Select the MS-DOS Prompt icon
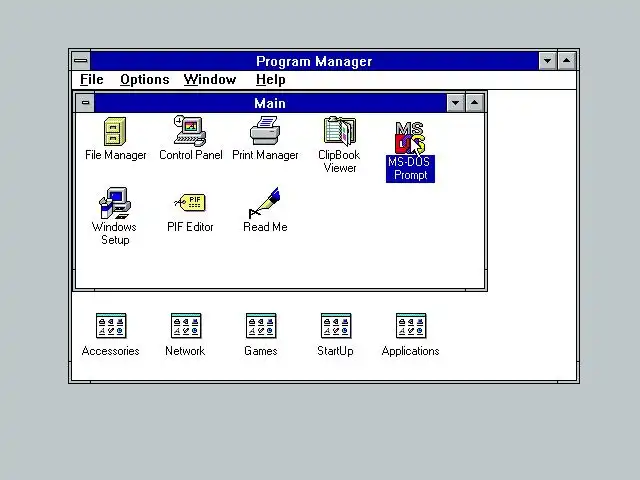 (410, 138)
